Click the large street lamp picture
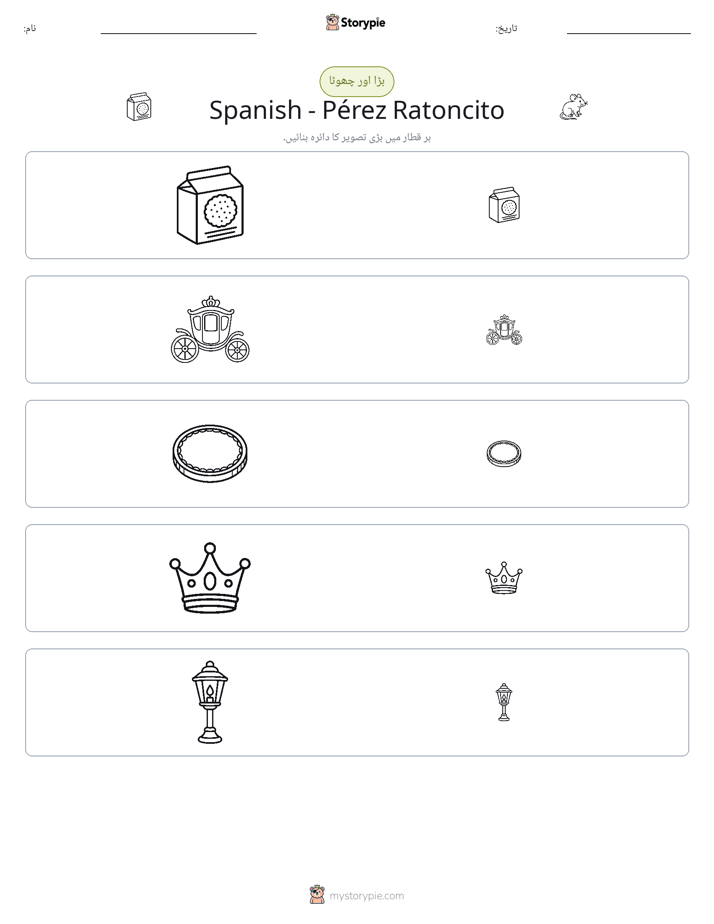The image size is (714, 924). click(x=210, y=702)
